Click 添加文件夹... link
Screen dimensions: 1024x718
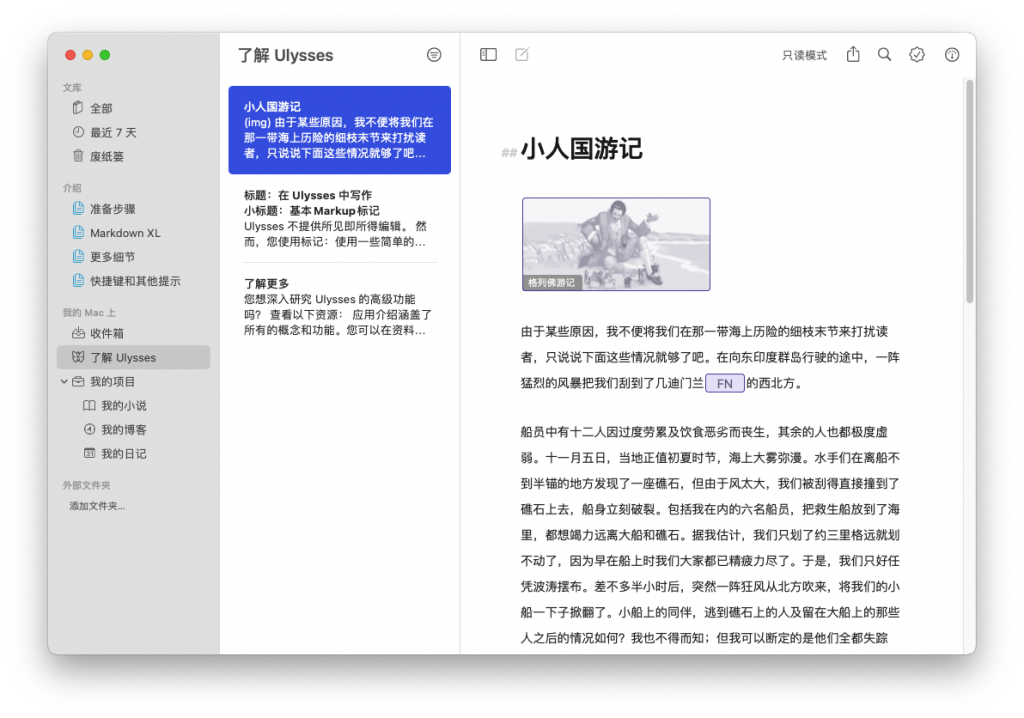[x=97, y=506]
